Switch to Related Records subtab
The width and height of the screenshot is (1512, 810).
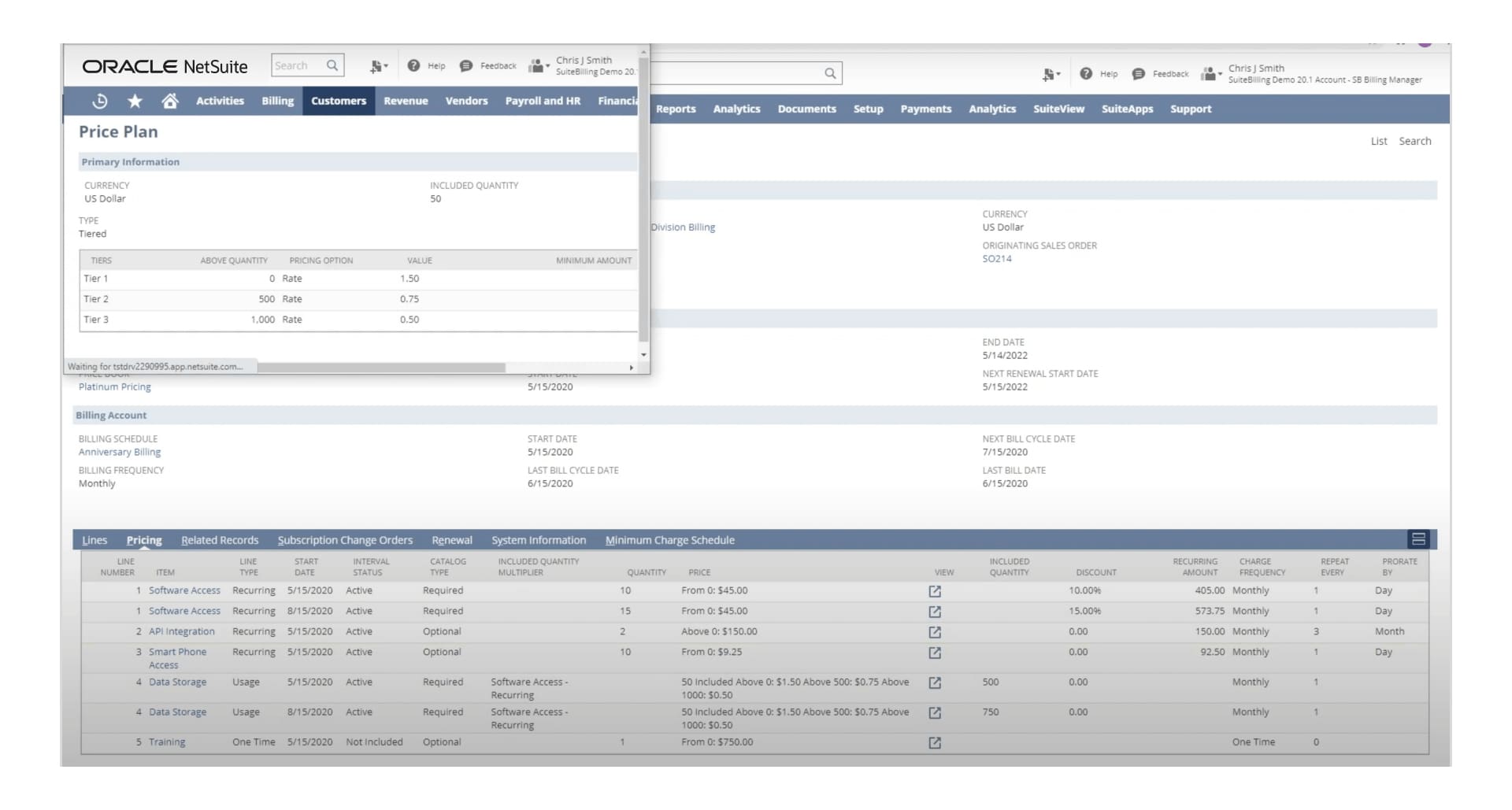click(220, 540)
